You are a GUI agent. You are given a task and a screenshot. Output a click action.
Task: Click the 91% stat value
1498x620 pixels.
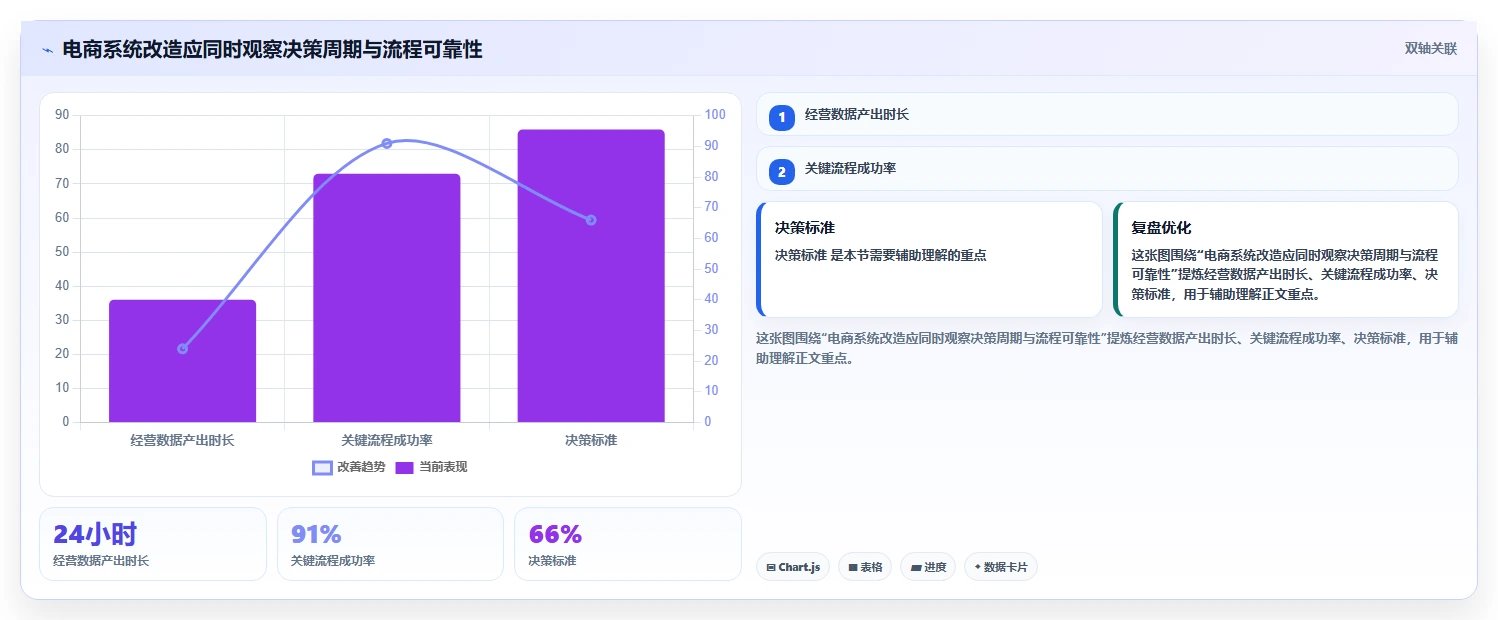tap(316, 534)
